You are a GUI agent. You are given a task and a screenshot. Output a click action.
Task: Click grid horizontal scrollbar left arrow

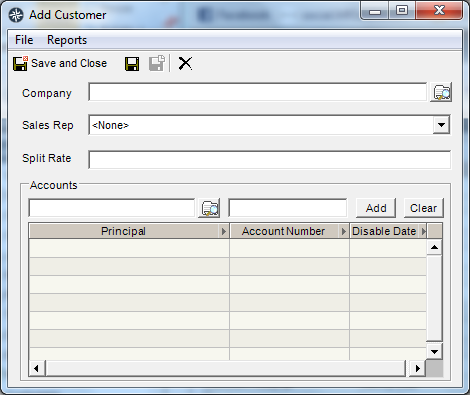pos(37,368)
